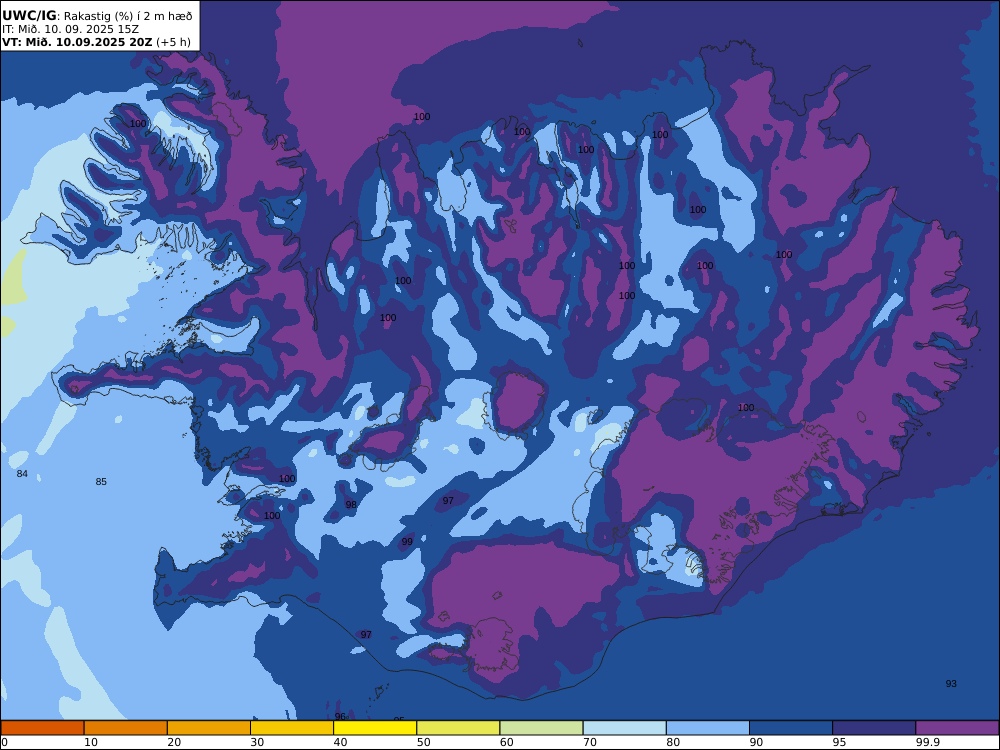Click the "VT: Mið. 10.09.2025 20Z" valid time
1000x750 pixels.
click(x=77, y=42)
